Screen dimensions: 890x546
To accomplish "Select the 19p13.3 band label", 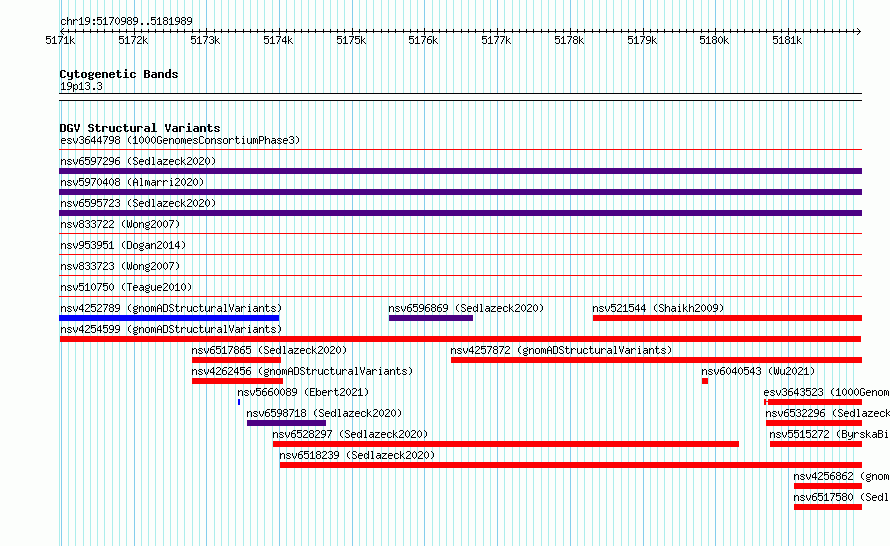I will [81, 86].
